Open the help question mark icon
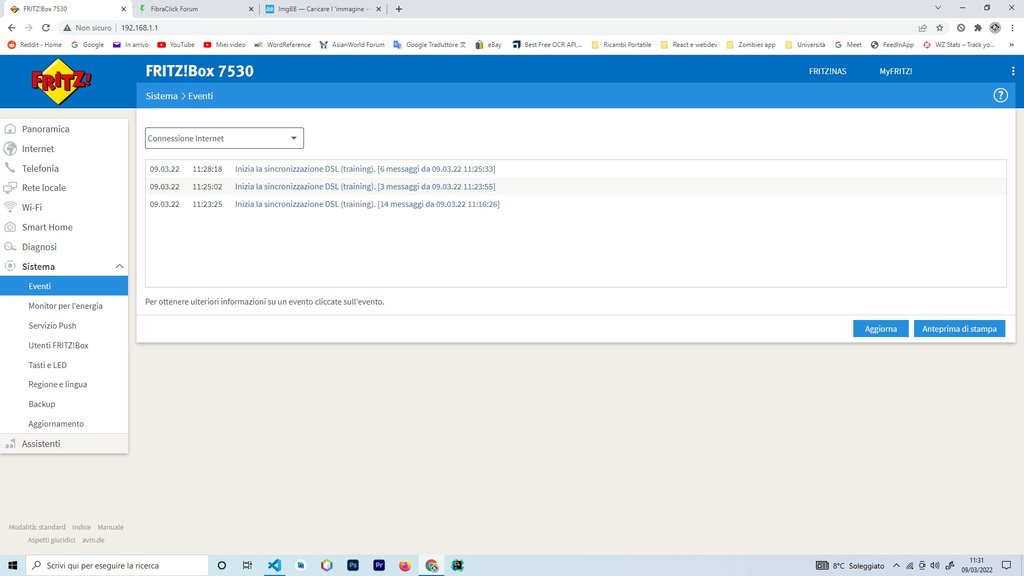The width and height of the screenshot is (1024, 576). coord(1000,95)
